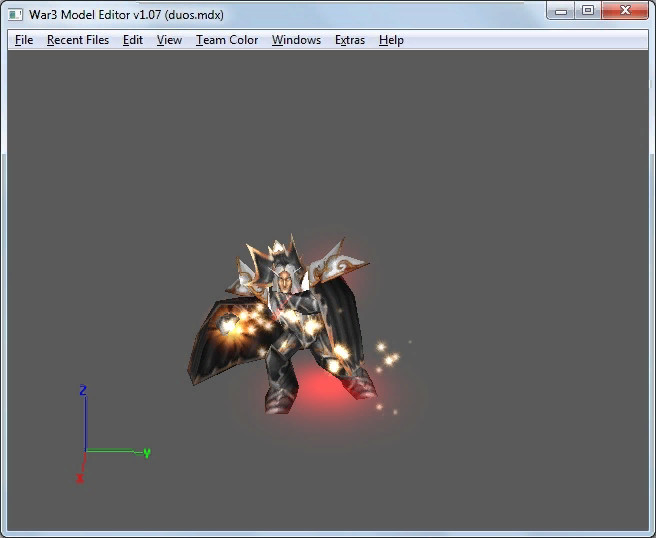Click the green Y axis label
Screen dimensions: 656x538
[x=147, y=453]
